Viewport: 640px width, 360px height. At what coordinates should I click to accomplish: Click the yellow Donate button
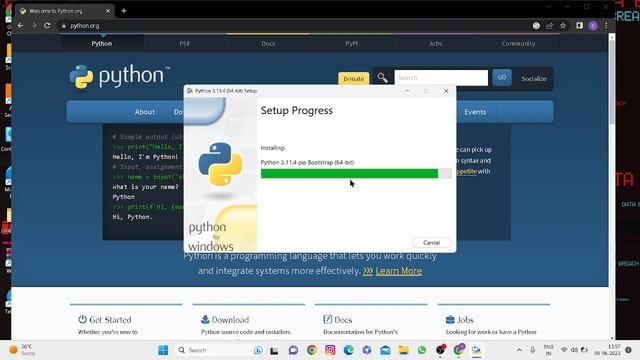353,78
